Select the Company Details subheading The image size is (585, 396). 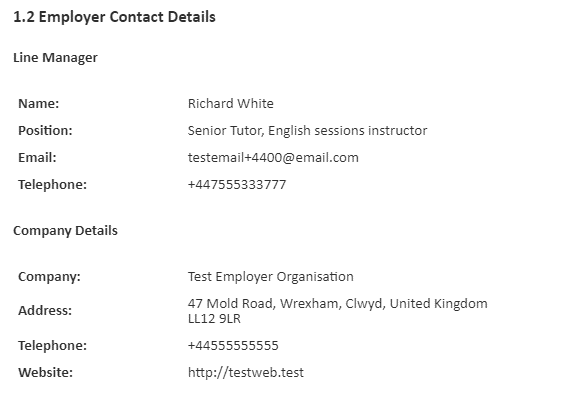[65, 231]
